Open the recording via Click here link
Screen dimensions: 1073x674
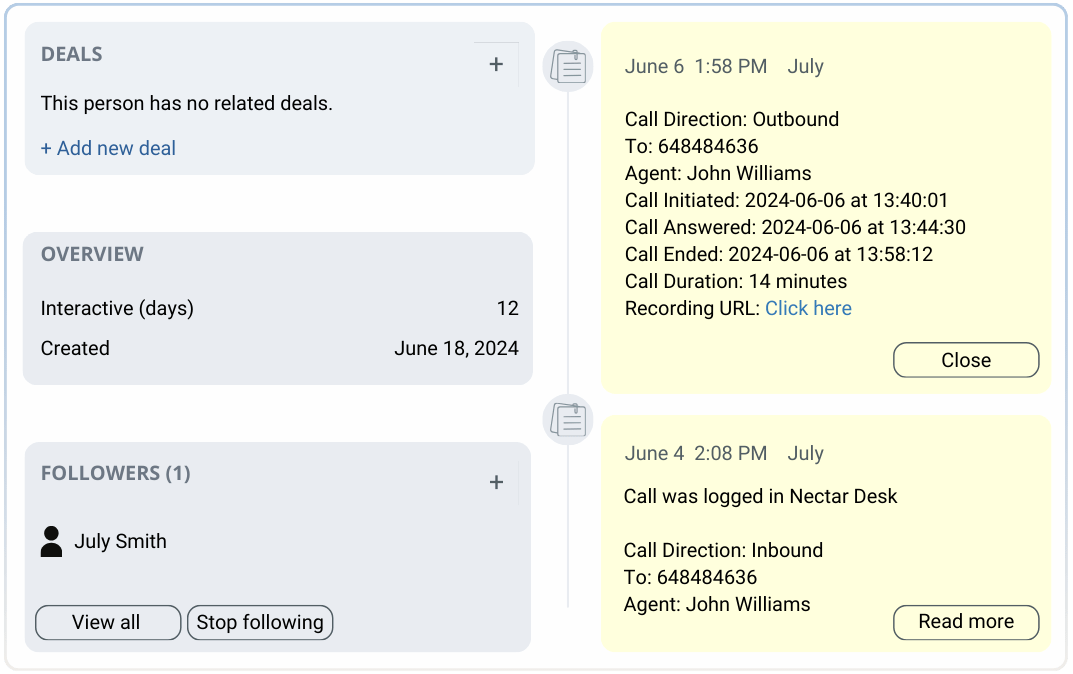click(x=808, y=309)
